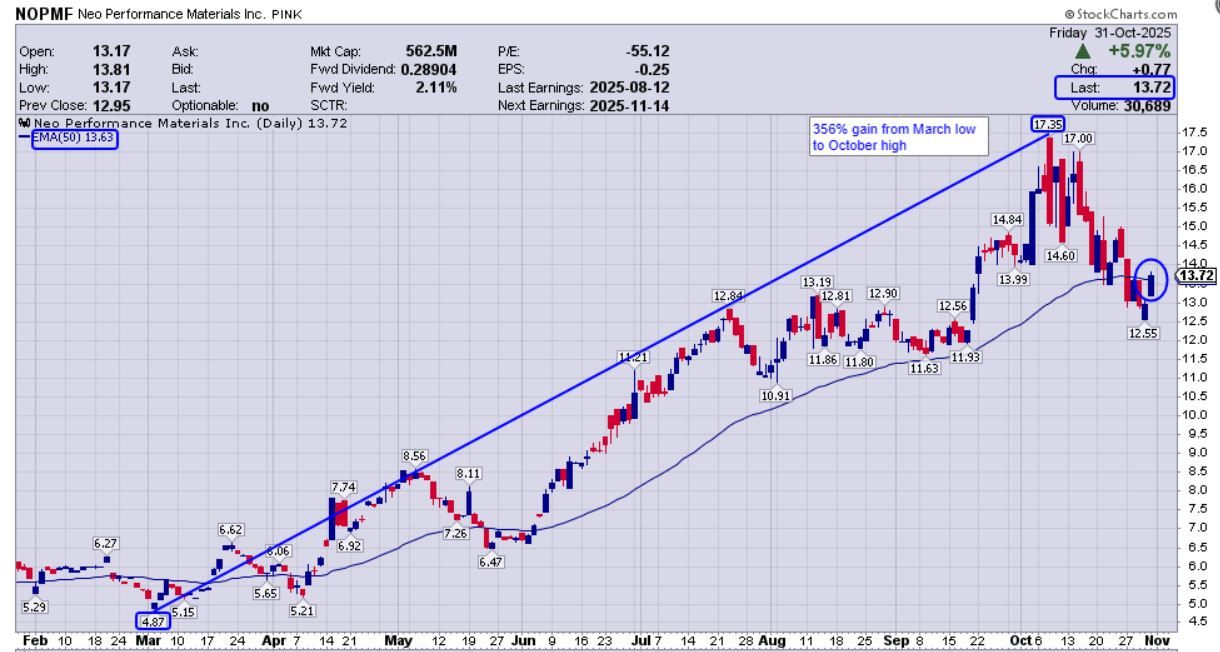This screenshot has width=1220, height=652.
Task: Click the 13.19 August high label
Action: (817, 282)
